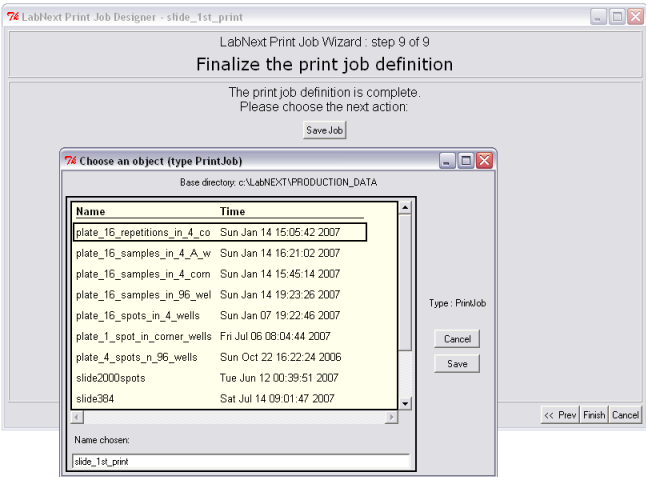Screen dimensions: 646x477
Task: Edit the Name chosen input field
Action: [x=241, y=461]
